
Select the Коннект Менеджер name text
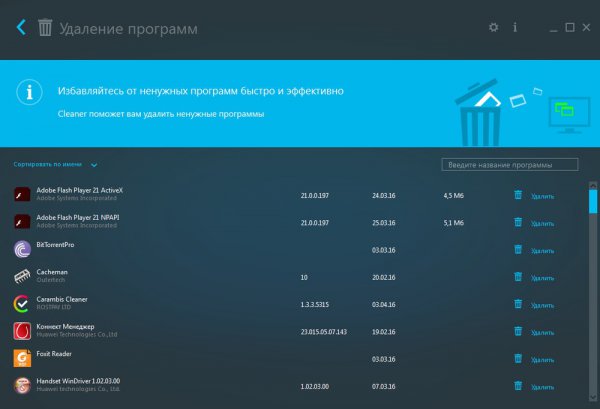pos(65,326)
